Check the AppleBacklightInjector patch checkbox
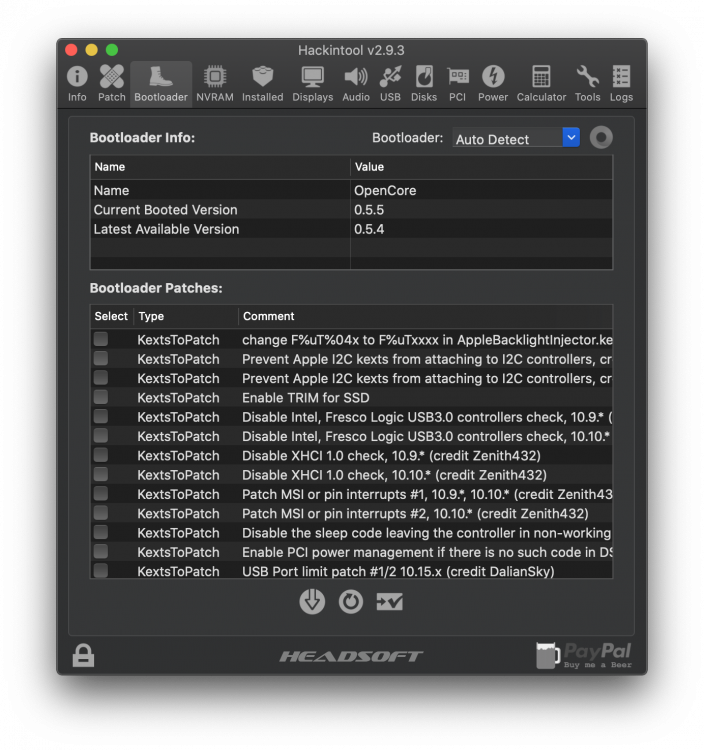Screen dimensions: 704x750 pos(100,339)
